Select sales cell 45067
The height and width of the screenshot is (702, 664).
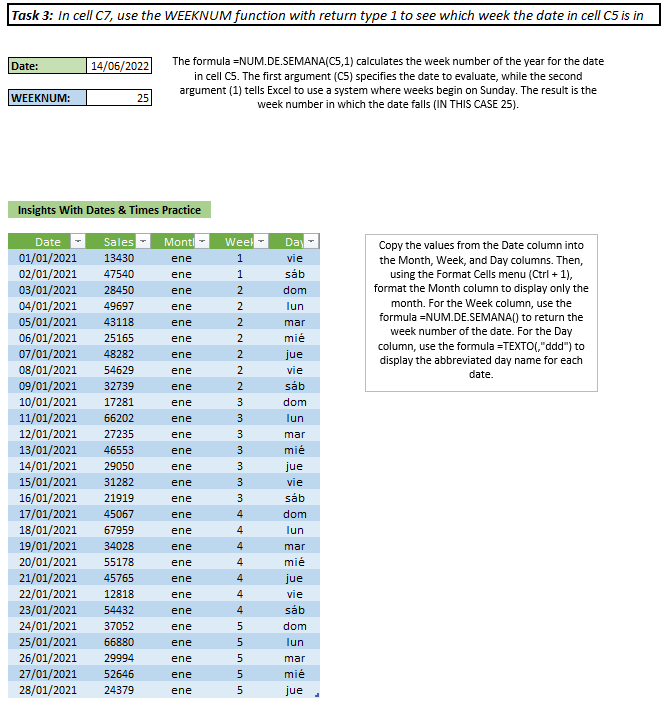[118, 514]
